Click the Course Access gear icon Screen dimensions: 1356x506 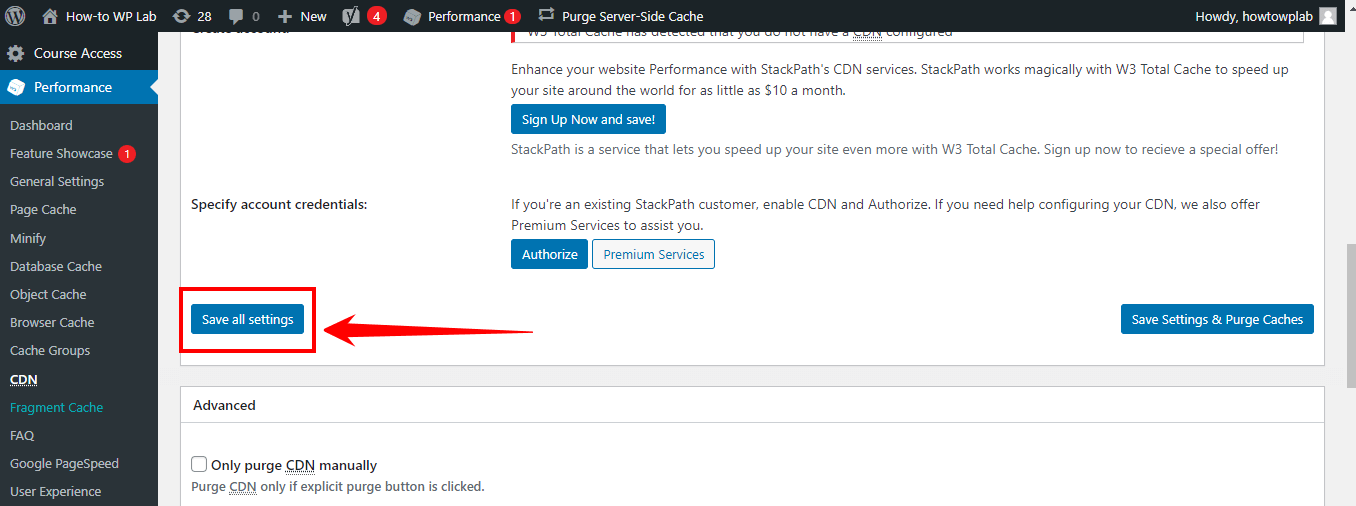point(16,53)
